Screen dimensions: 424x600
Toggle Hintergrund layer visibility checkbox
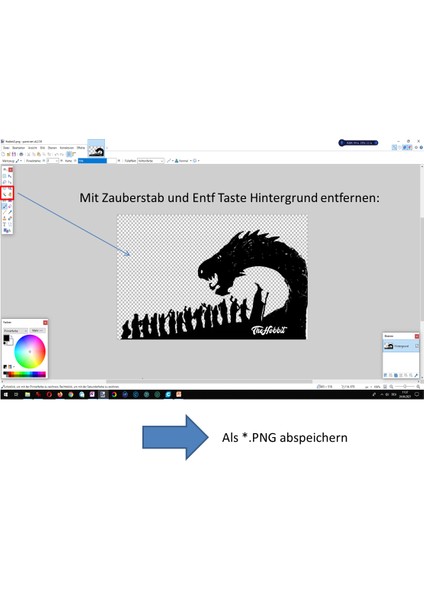[417, 346]
